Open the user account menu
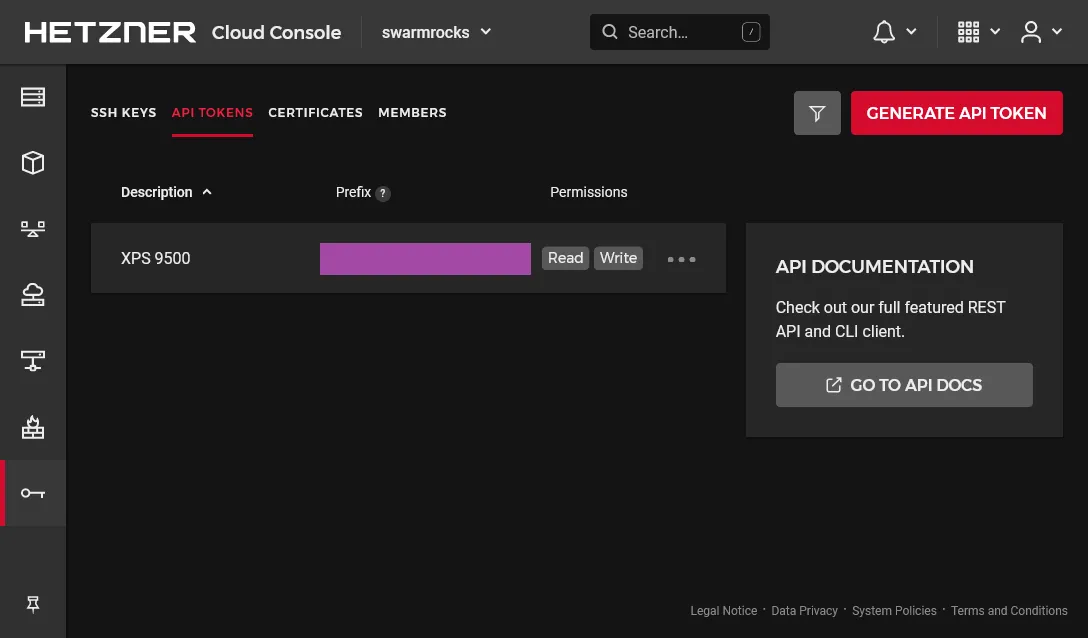Viewport: 1088px width, 638px height. 1040,32
